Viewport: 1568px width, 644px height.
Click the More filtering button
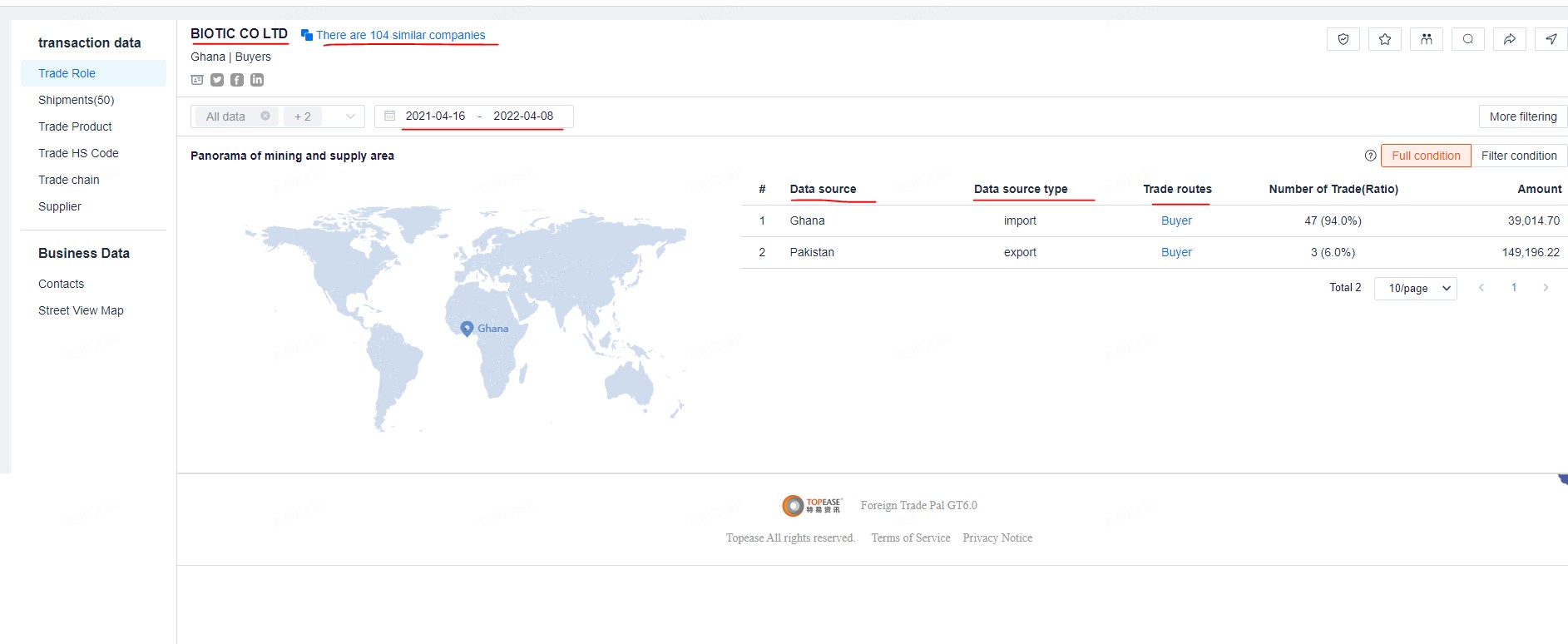pyautogui.click(x=1523, y=116)
